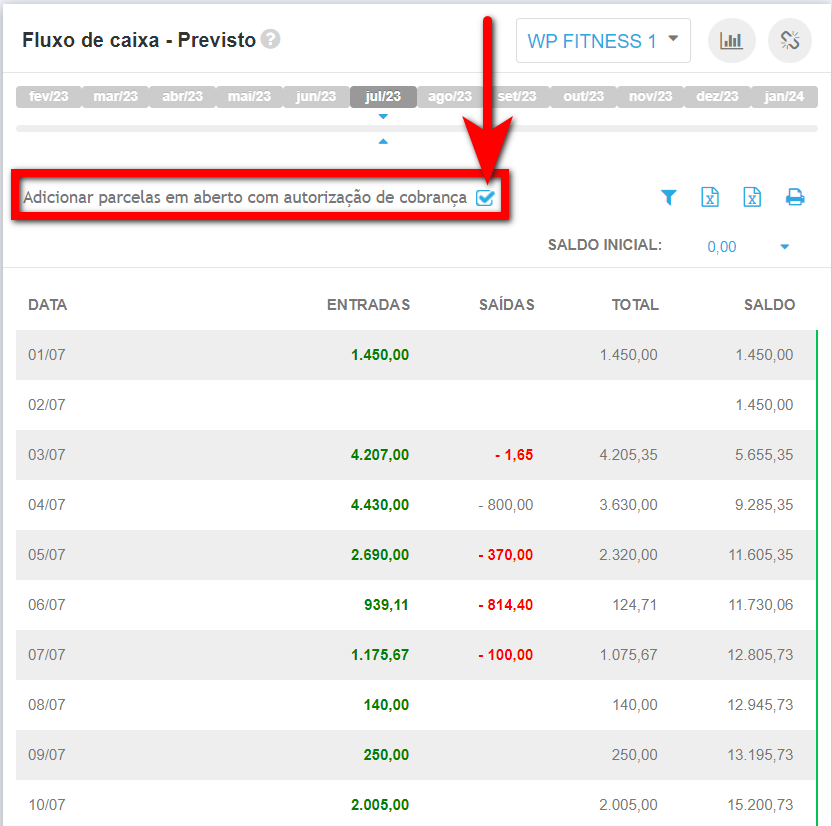Click the first Excel export icon

click(710, 197)
